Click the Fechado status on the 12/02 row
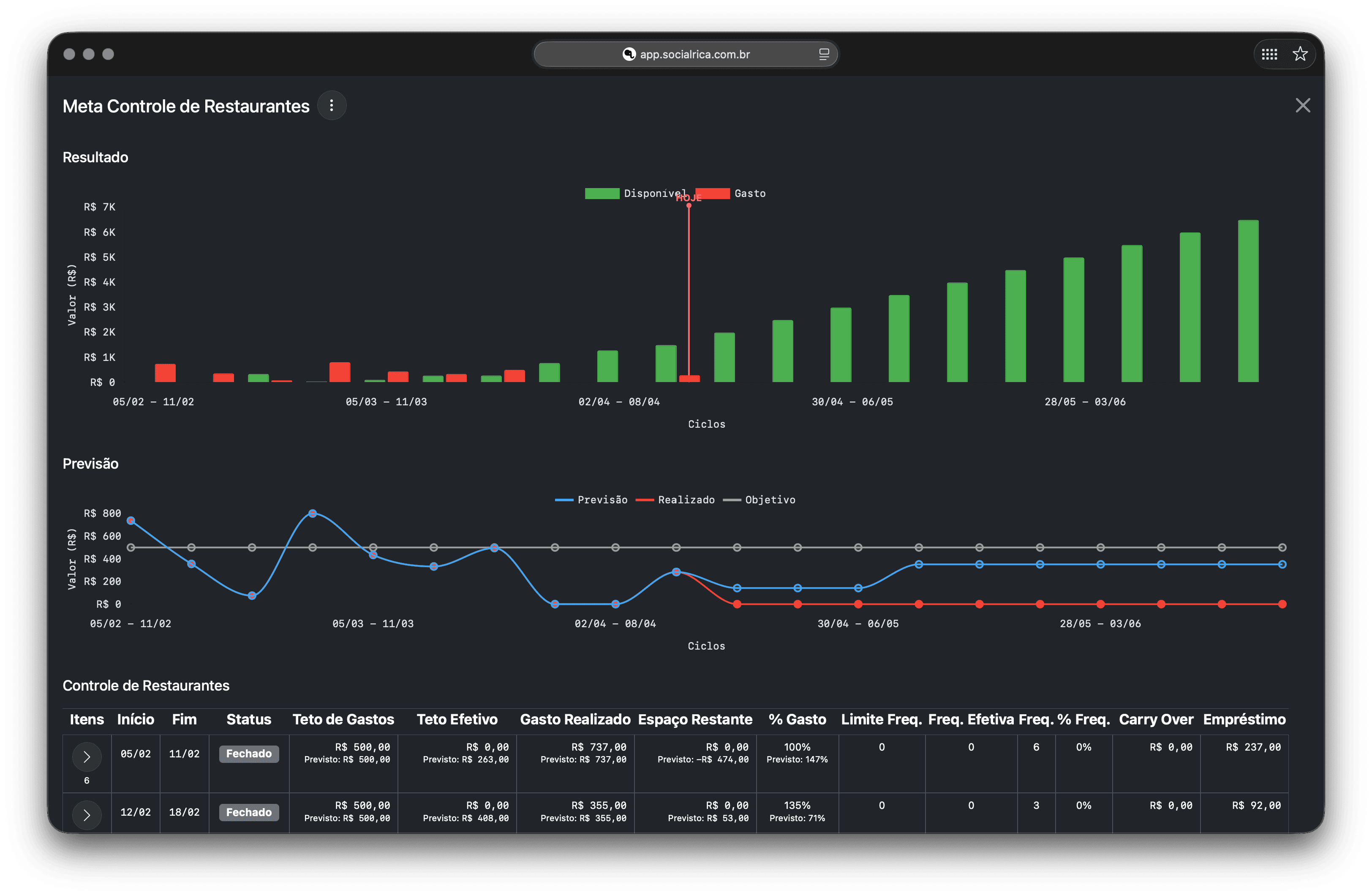Screen dimensions: 1372x896 [x=249, y=812]
